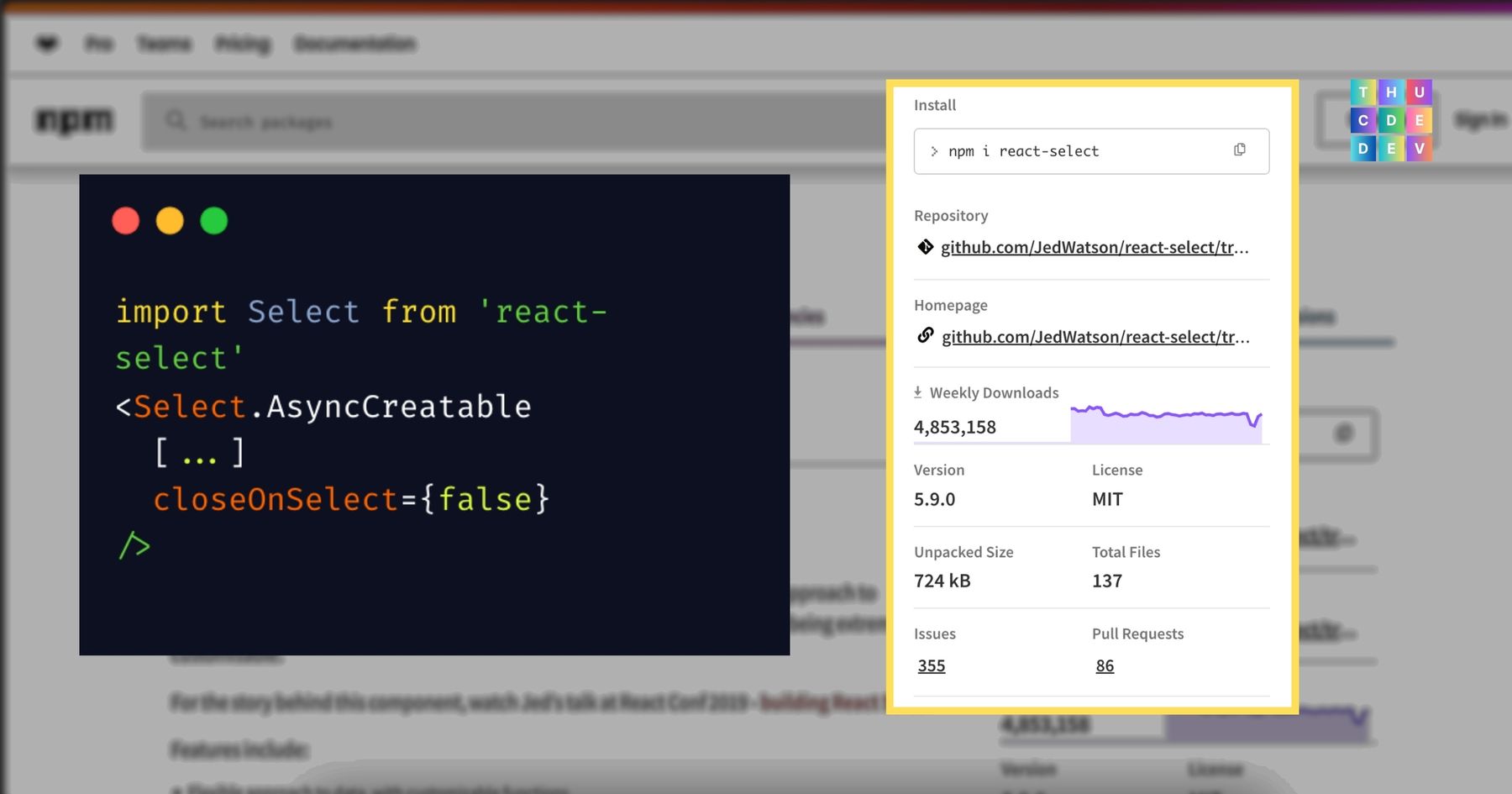The width and height of the screenshot is (1512, 794).
Task: Click the download arrow icon by Weekly Downloads
Action: click(x=918, y=392)
